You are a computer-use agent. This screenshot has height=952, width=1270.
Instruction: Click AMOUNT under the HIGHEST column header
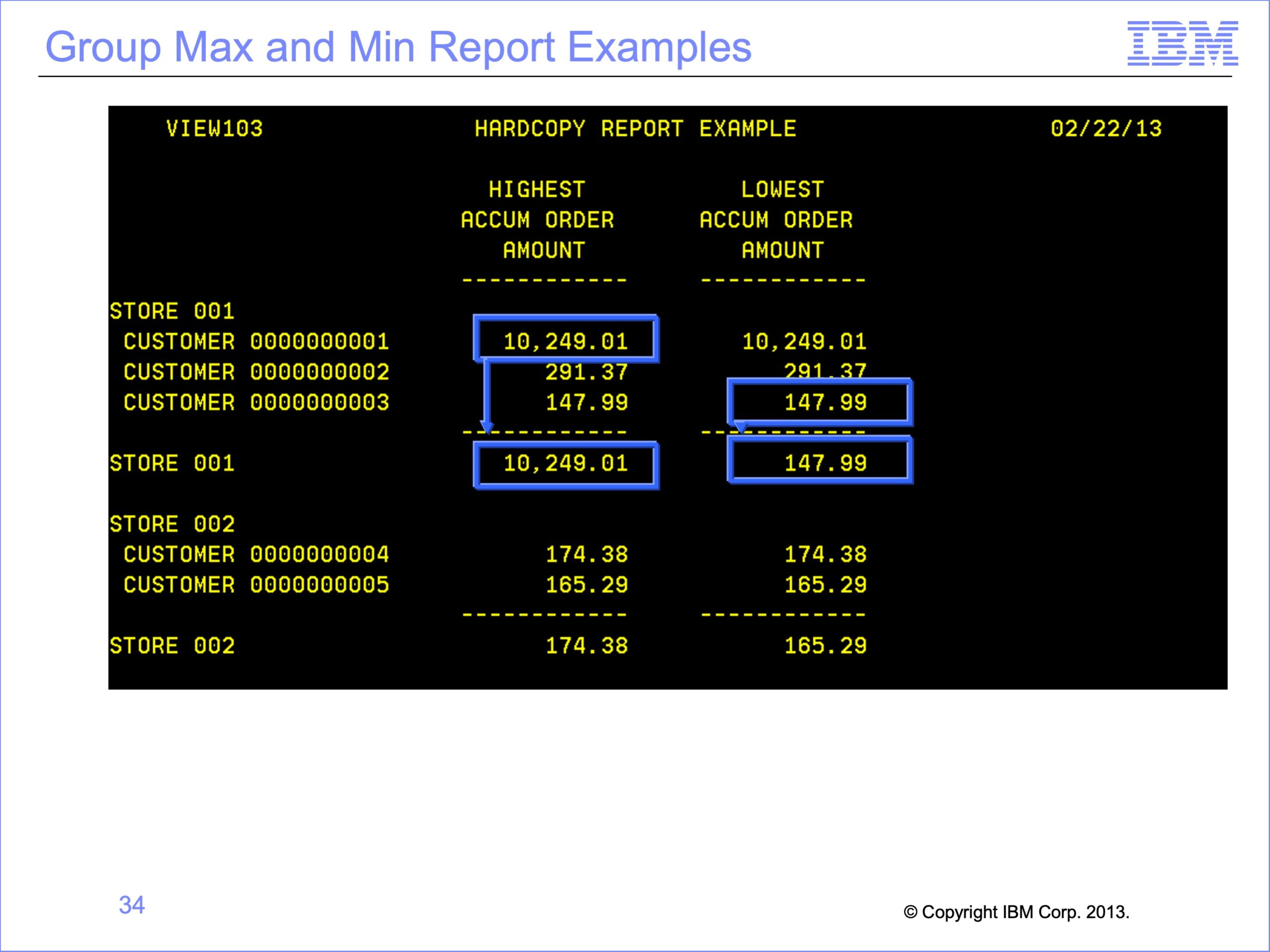point(544,250)
